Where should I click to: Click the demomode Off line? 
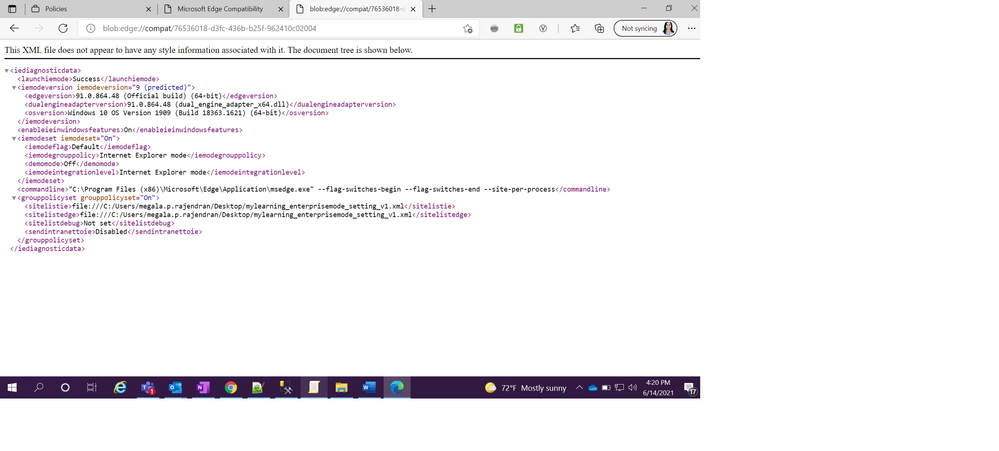71,164
